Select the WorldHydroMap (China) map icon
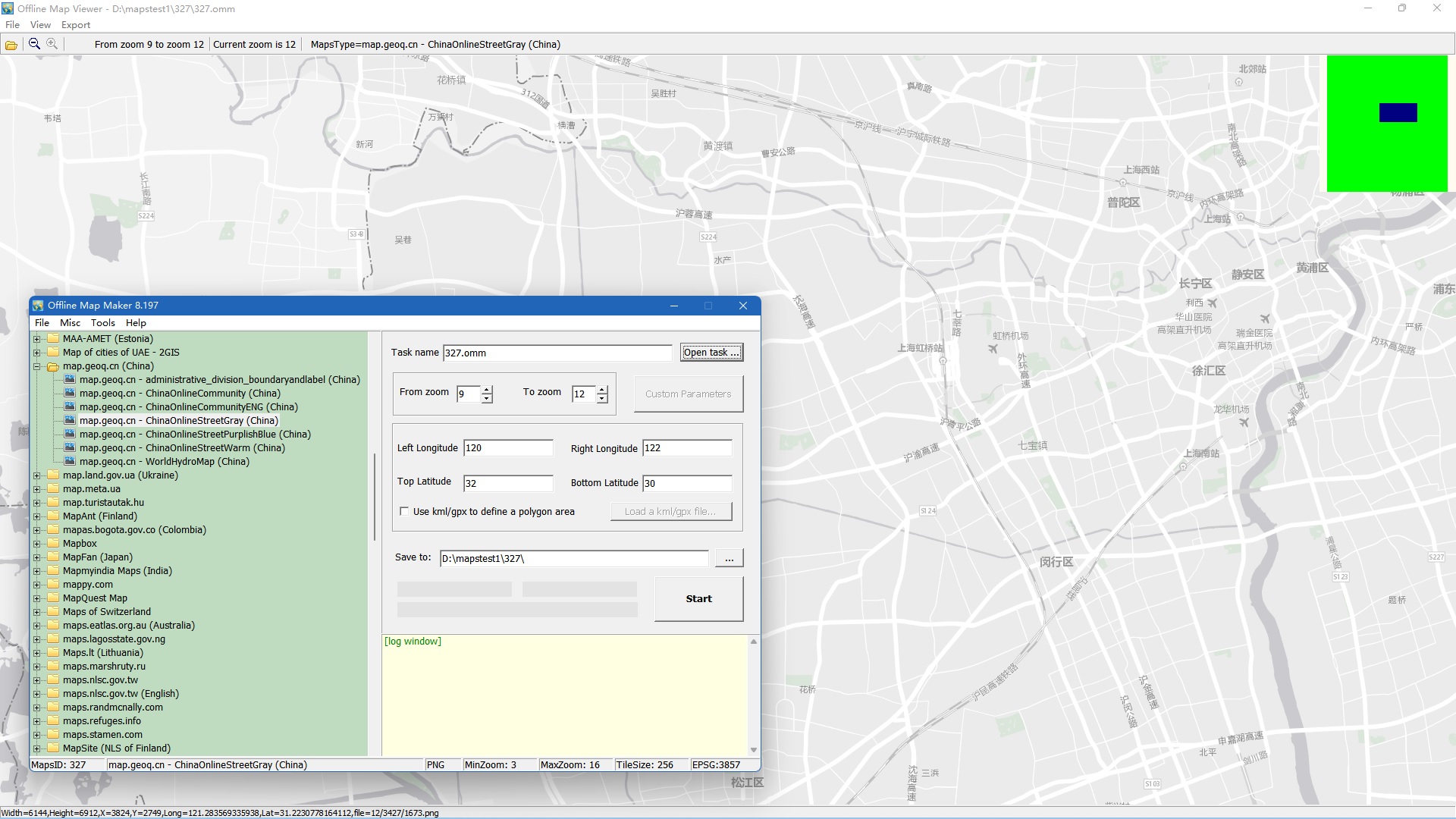 [x=70, y=462]
